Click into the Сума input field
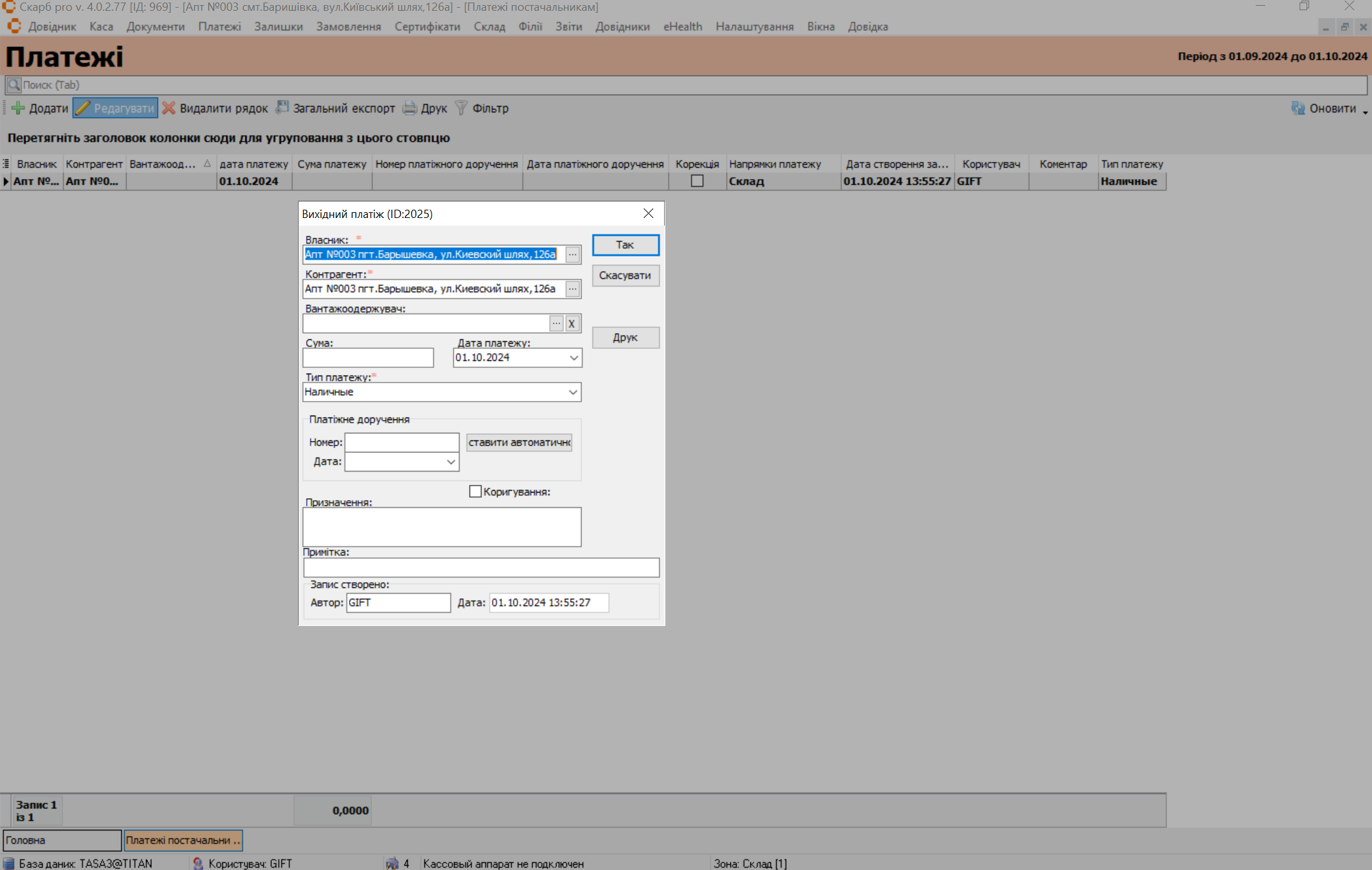This screenshot has height=870, width=1372. point(368,358)
